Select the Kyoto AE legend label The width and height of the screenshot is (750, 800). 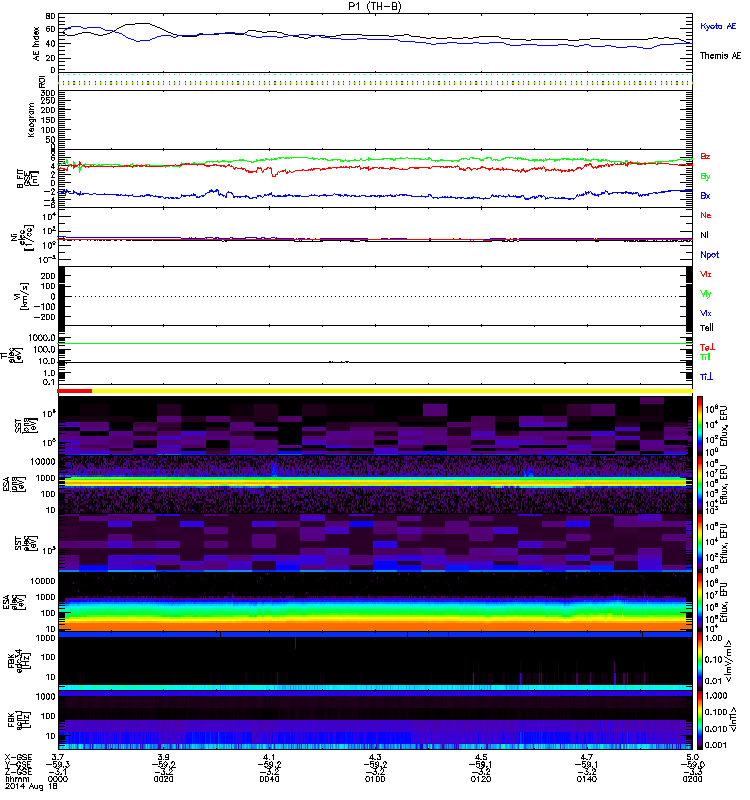pos(718,26)
